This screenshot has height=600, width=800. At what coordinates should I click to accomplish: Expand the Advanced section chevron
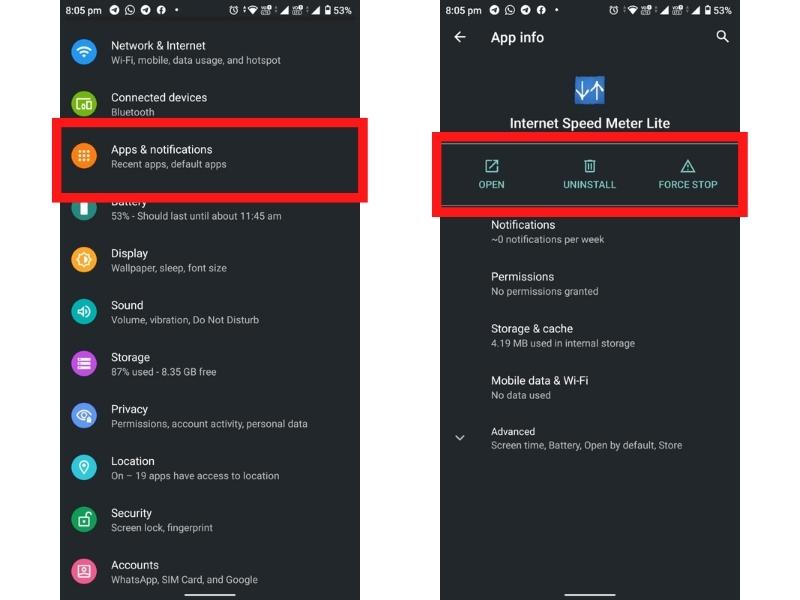[x=460, y=438]
